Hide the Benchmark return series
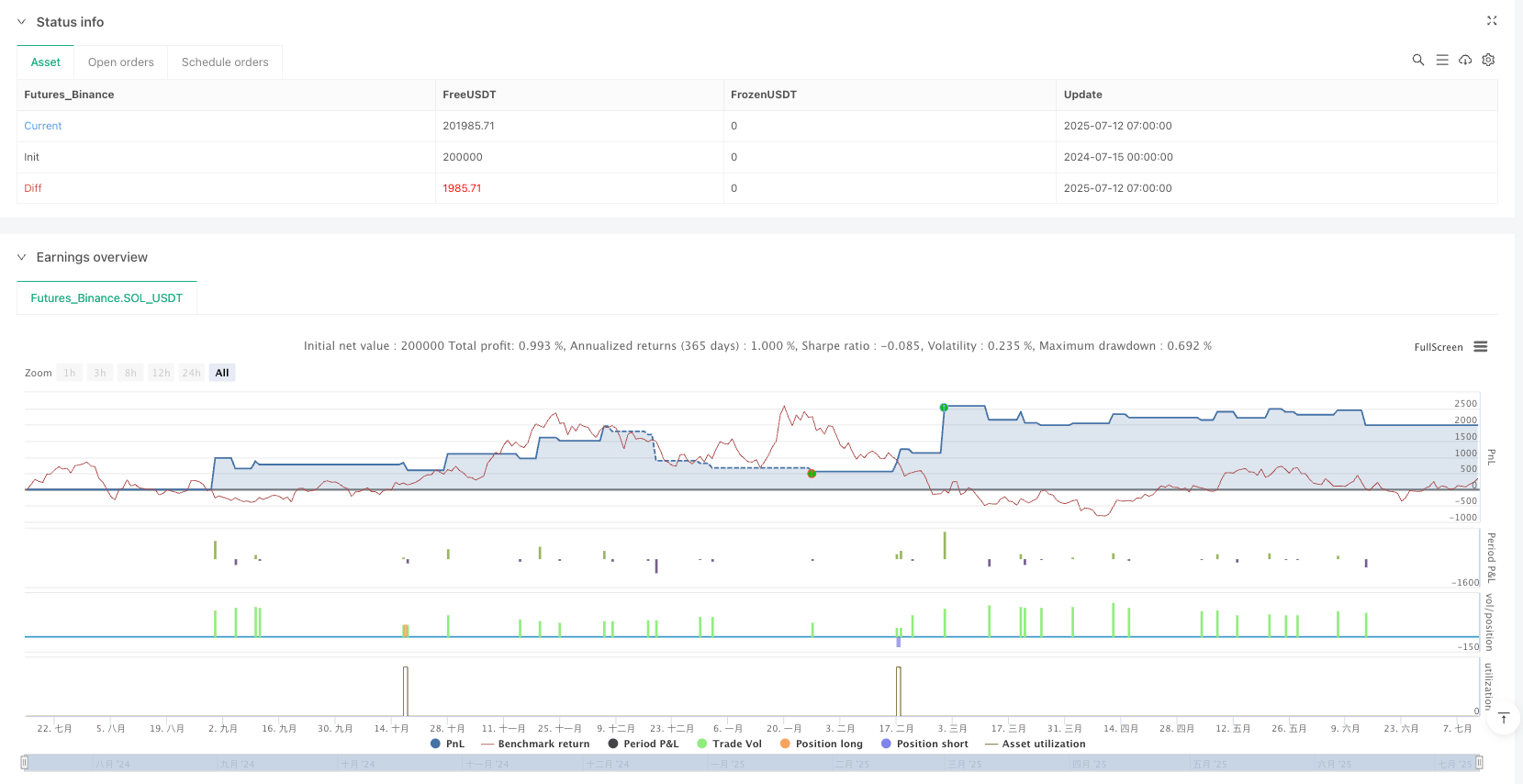Screen dimensions: 1523x784 (x=535, y=744)
